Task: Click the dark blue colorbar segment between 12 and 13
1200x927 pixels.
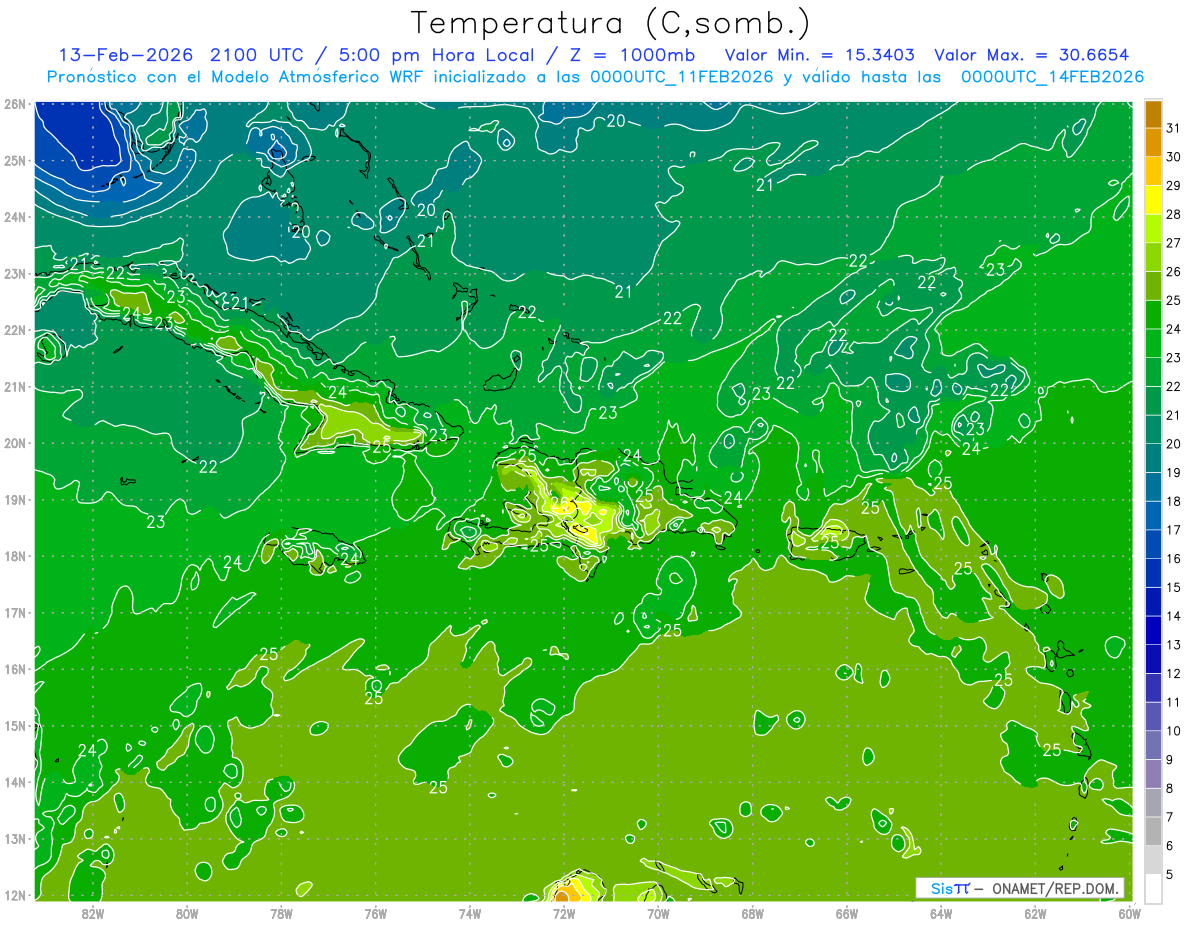Action: [x=1153, y=659]
